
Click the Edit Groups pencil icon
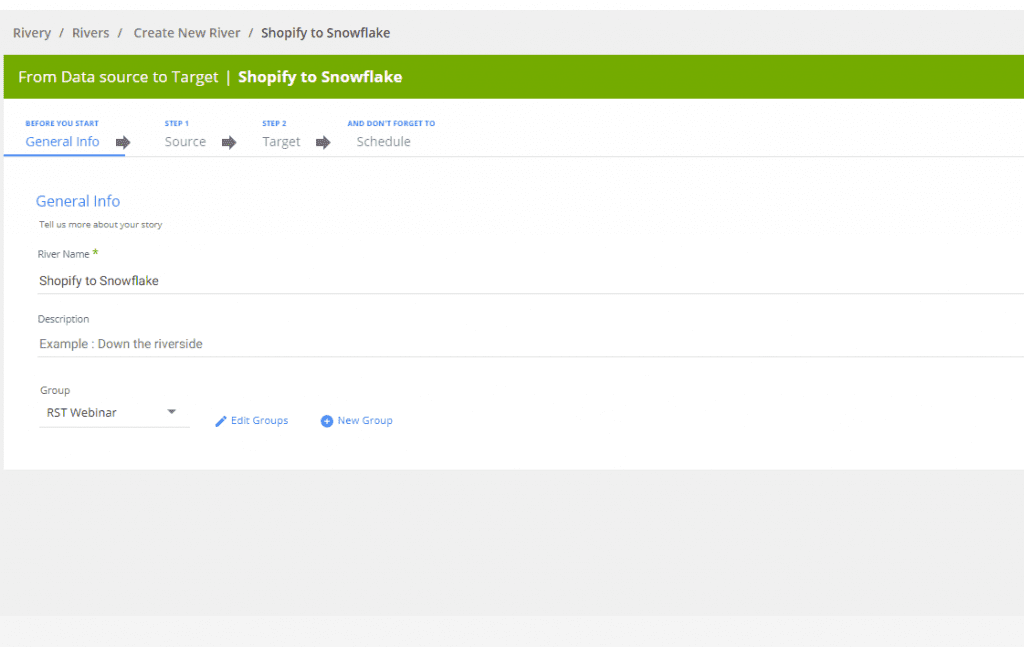click(x=221, y=420)
